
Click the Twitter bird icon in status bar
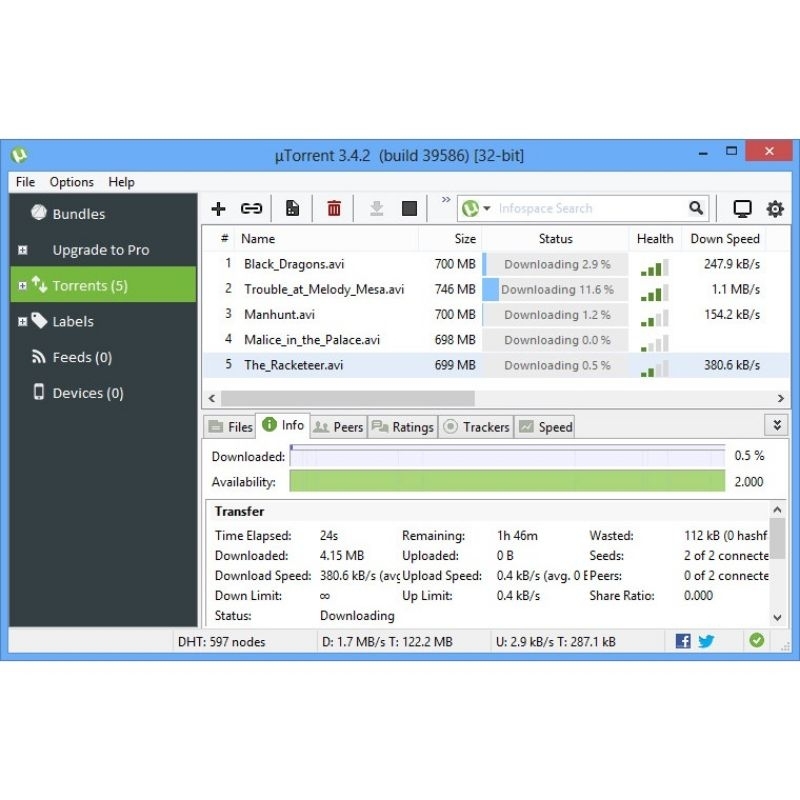coord(706,641)
